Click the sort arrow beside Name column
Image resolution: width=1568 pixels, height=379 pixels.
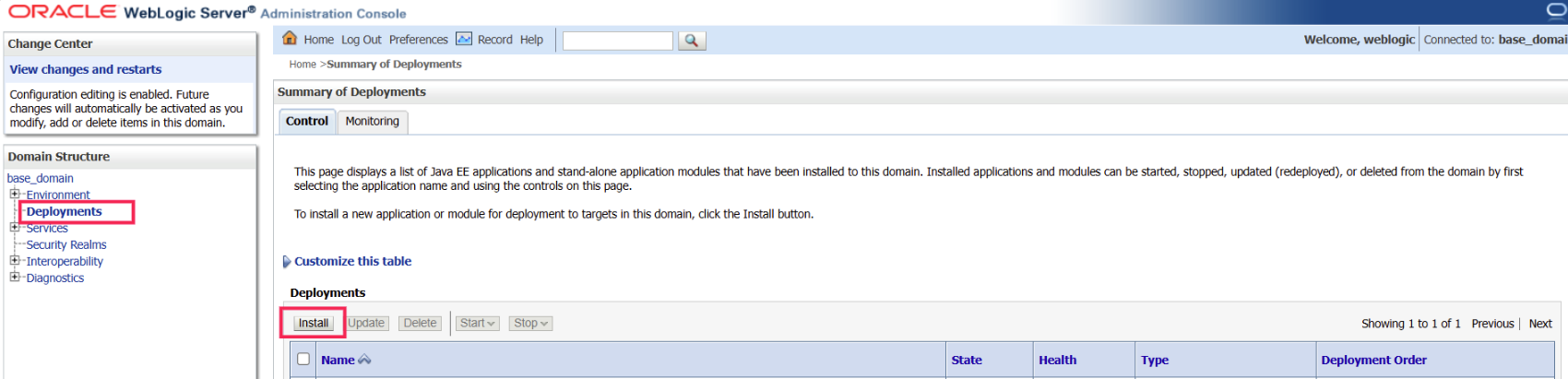364,360
